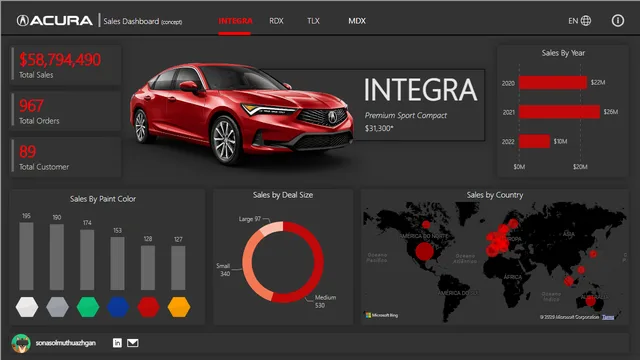The image size is (640, 360).
Task: Click the Sales by Deal Size title
Action: point(283,195)
